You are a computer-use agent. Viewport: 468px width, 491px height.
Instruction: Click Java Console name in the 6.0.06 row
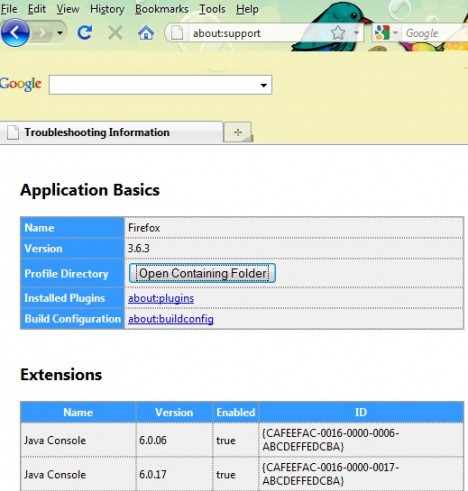tap(55, 440)
